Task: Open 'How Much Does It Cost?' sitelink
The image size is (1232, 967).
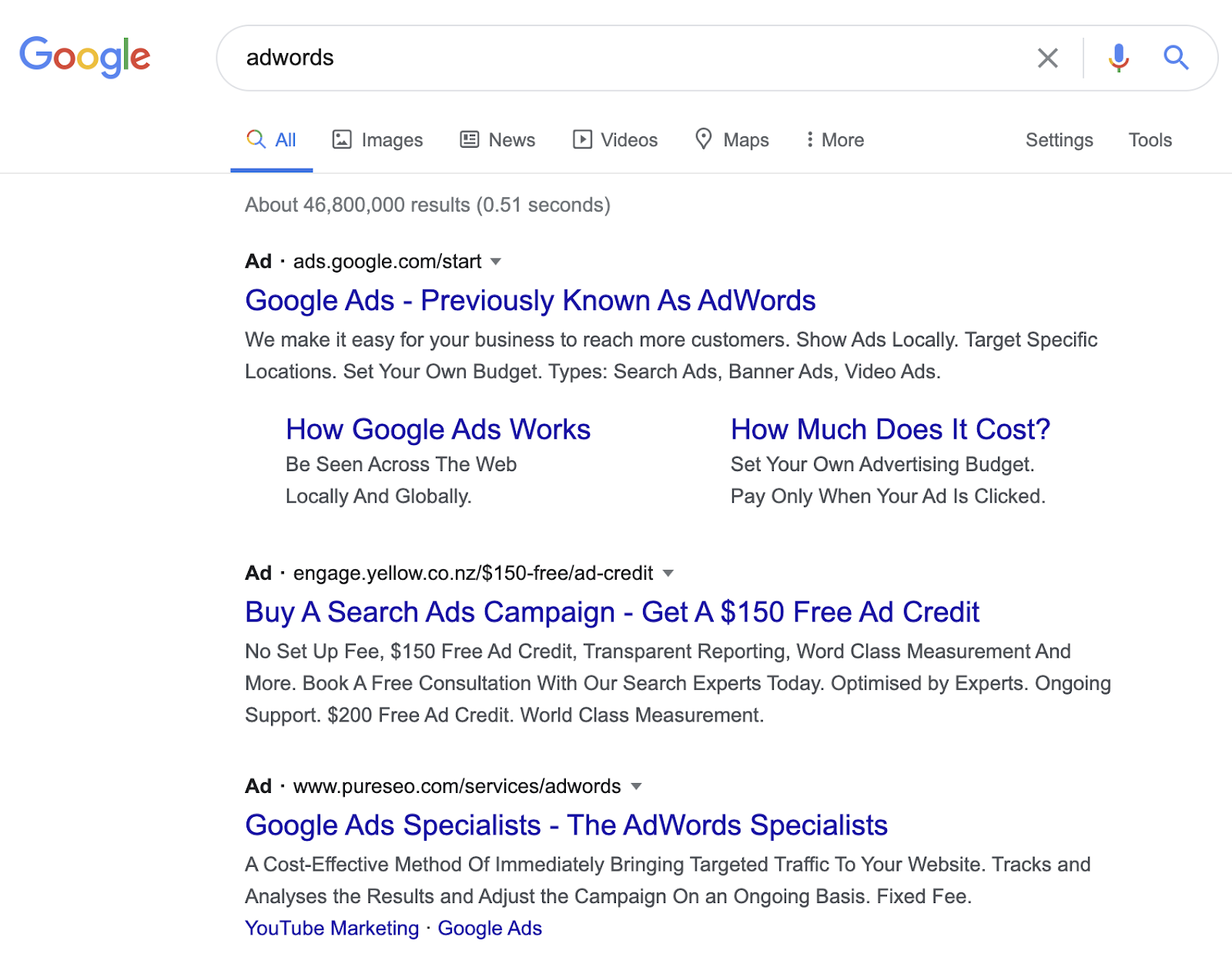Action: 890,429
